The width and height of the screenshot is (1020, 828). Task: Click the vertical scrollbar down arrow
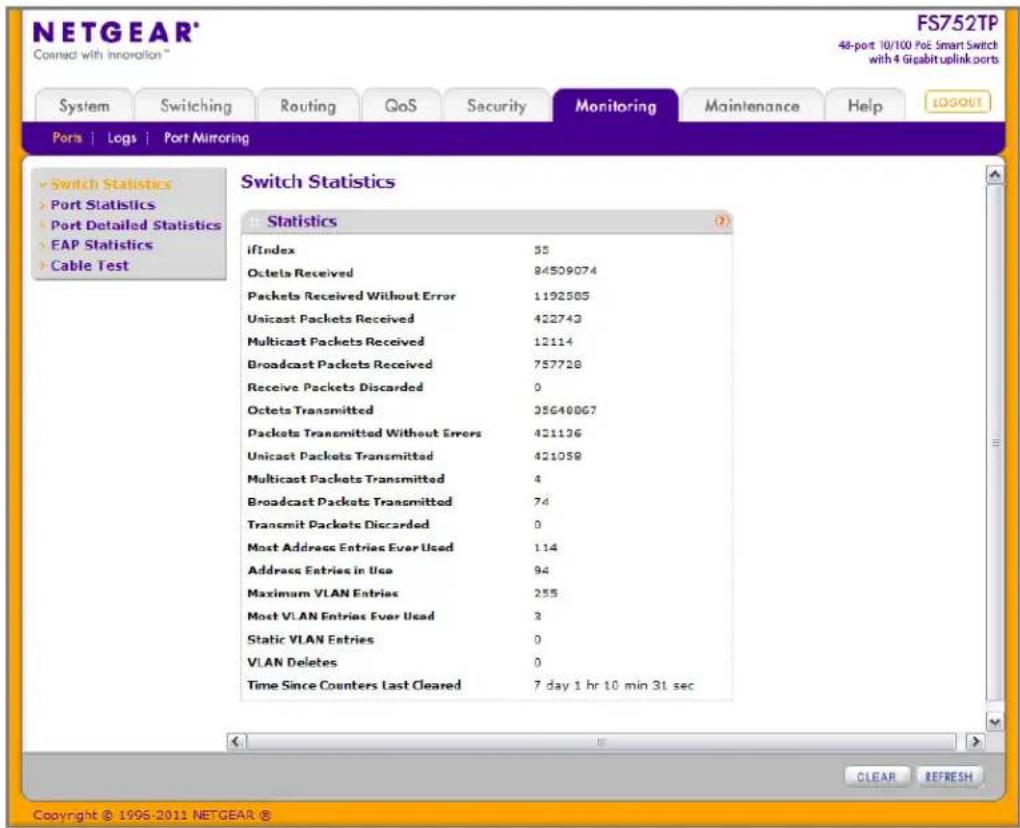click(995, 722)
